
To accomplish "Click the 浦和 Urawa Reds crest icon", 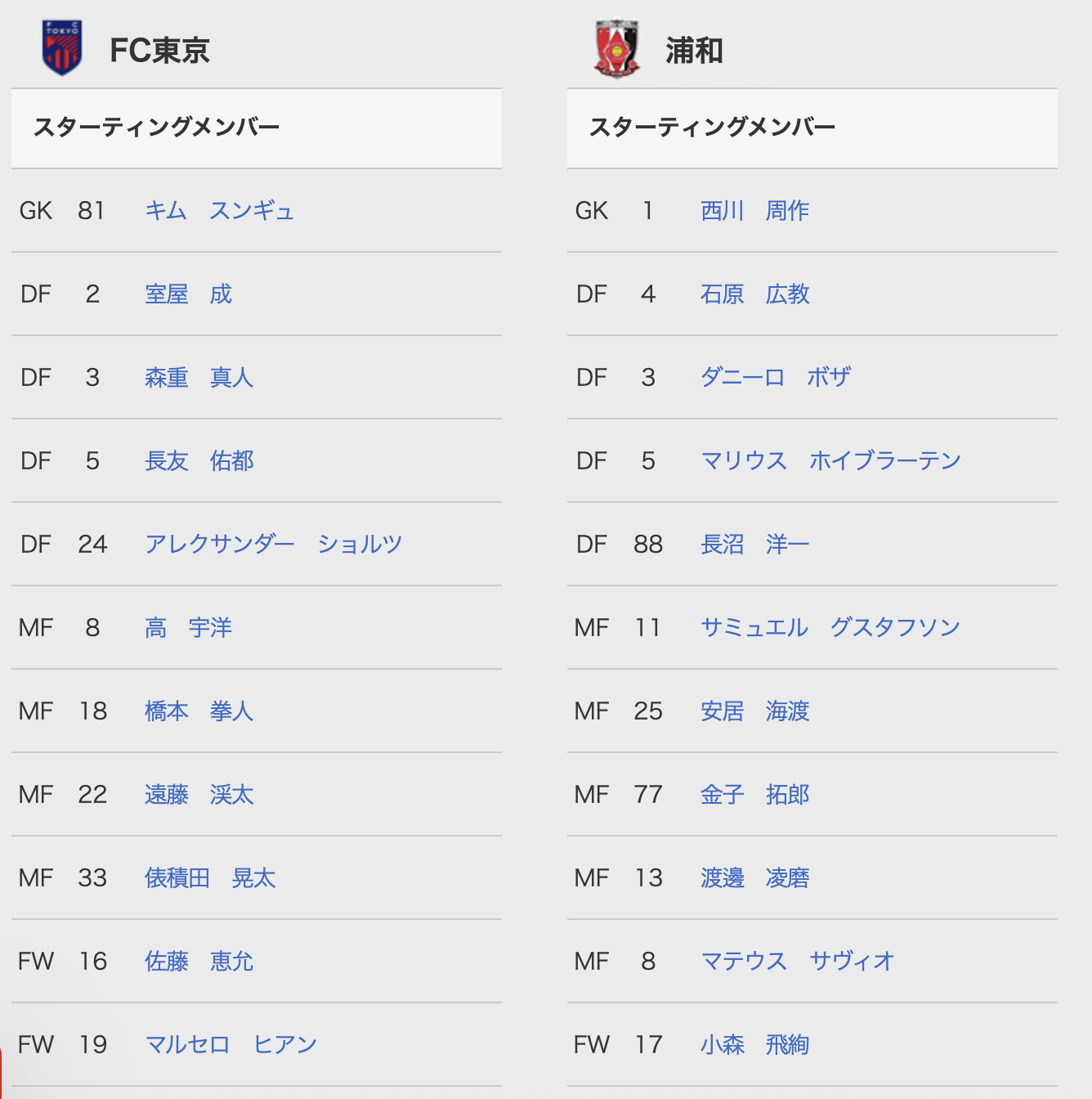I will pyautogui.click(x=617, y=49).
